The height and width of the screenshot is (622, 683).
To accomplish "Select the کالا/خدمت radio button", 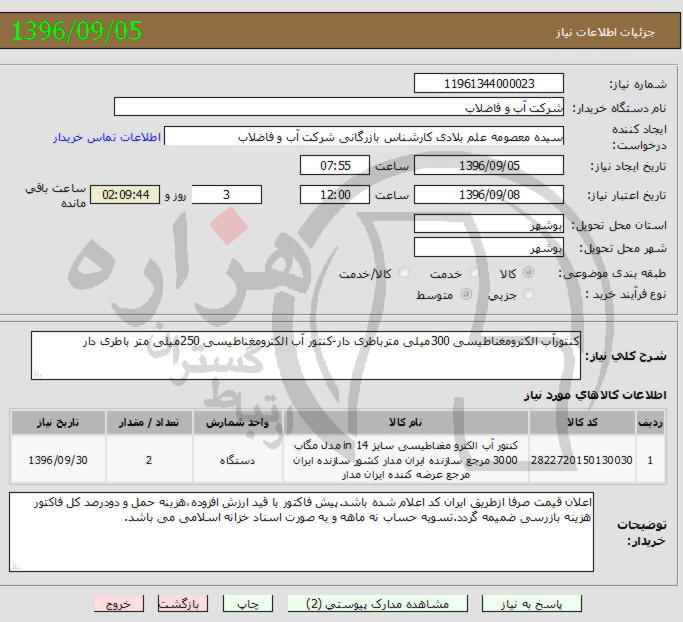I will tap(404, 273).
